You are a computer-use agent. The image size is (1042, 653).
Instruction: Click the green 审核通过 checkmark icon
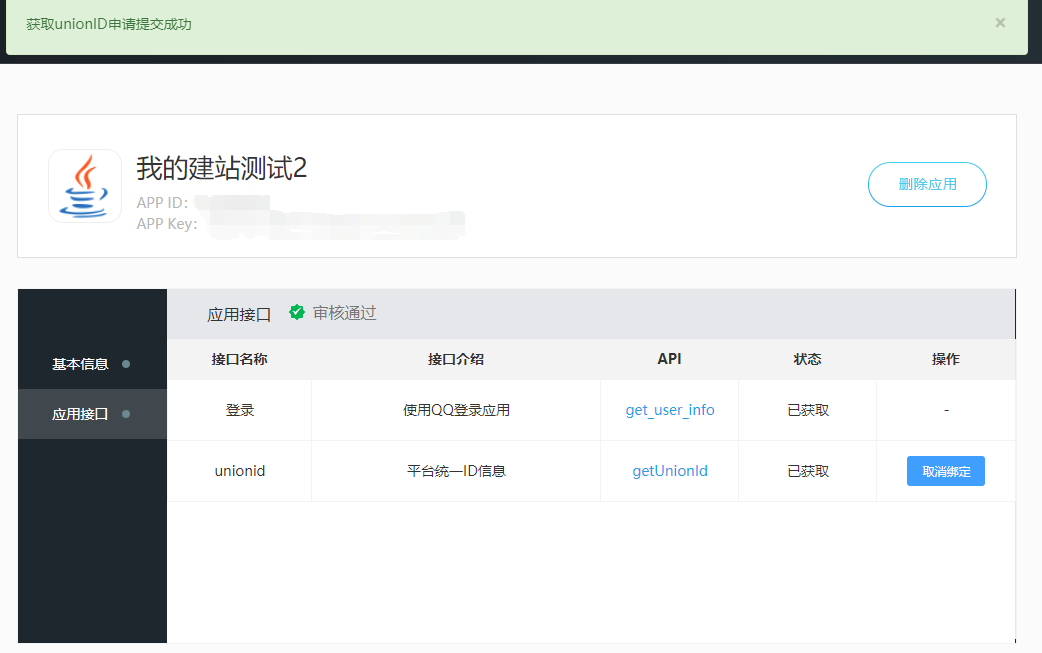pos(297,312)
